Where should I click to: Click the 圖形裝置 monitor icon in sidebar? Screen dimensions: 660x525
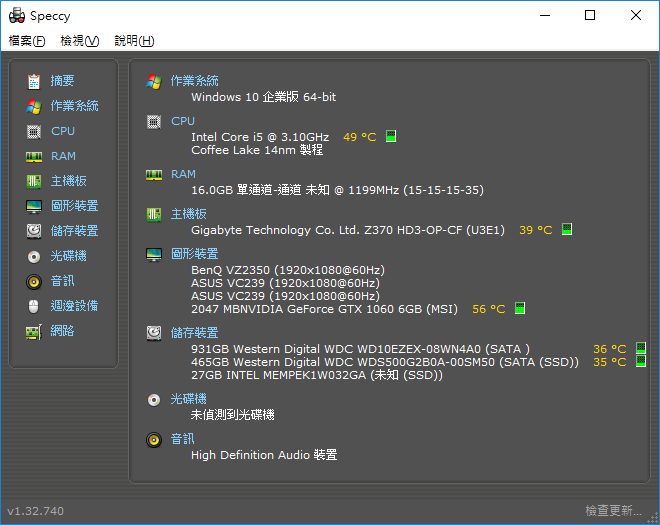coord(34,206)
